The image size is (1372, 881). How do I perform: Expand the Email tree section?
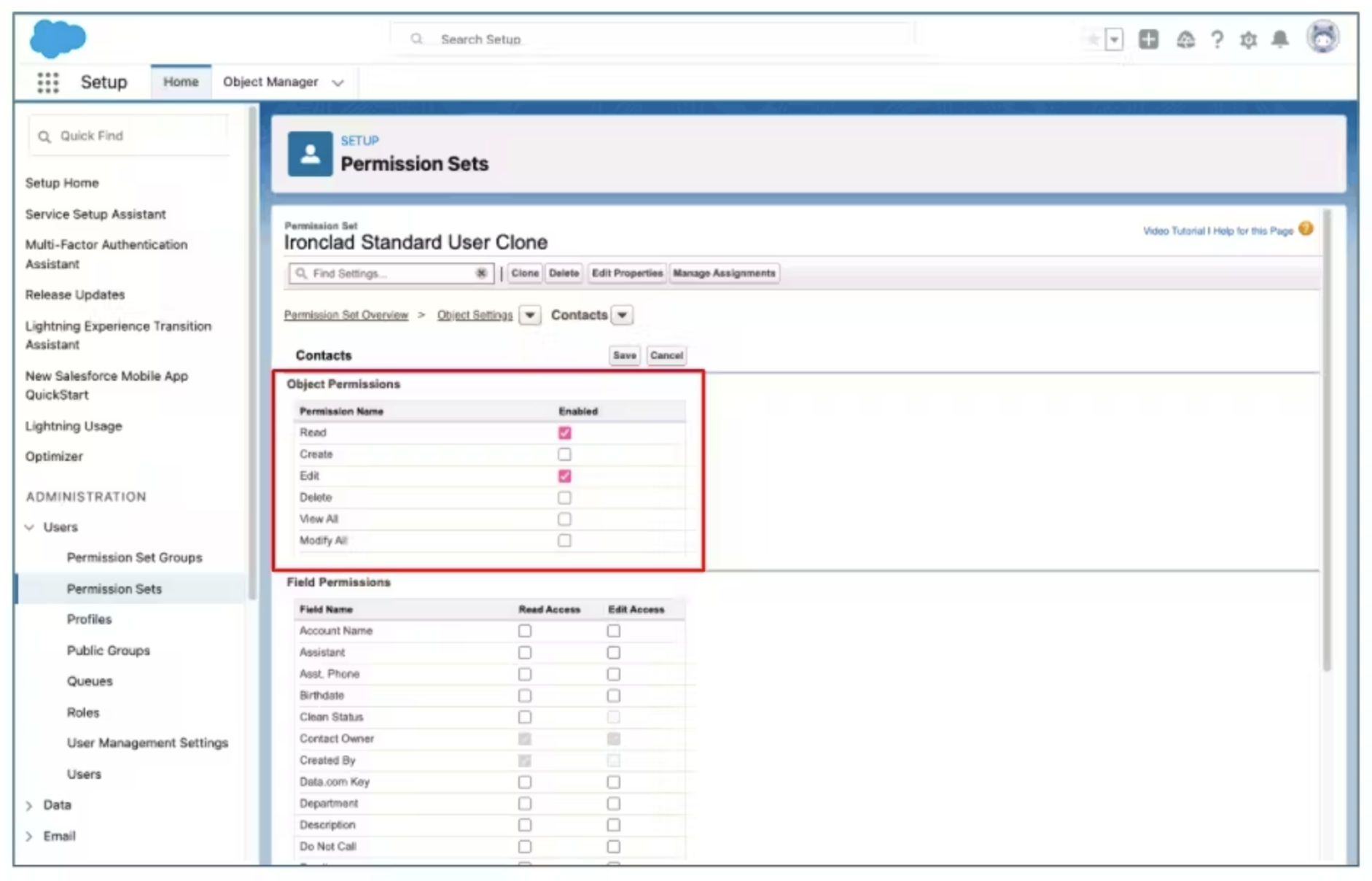pyautogui.click(x=29, y=837)
